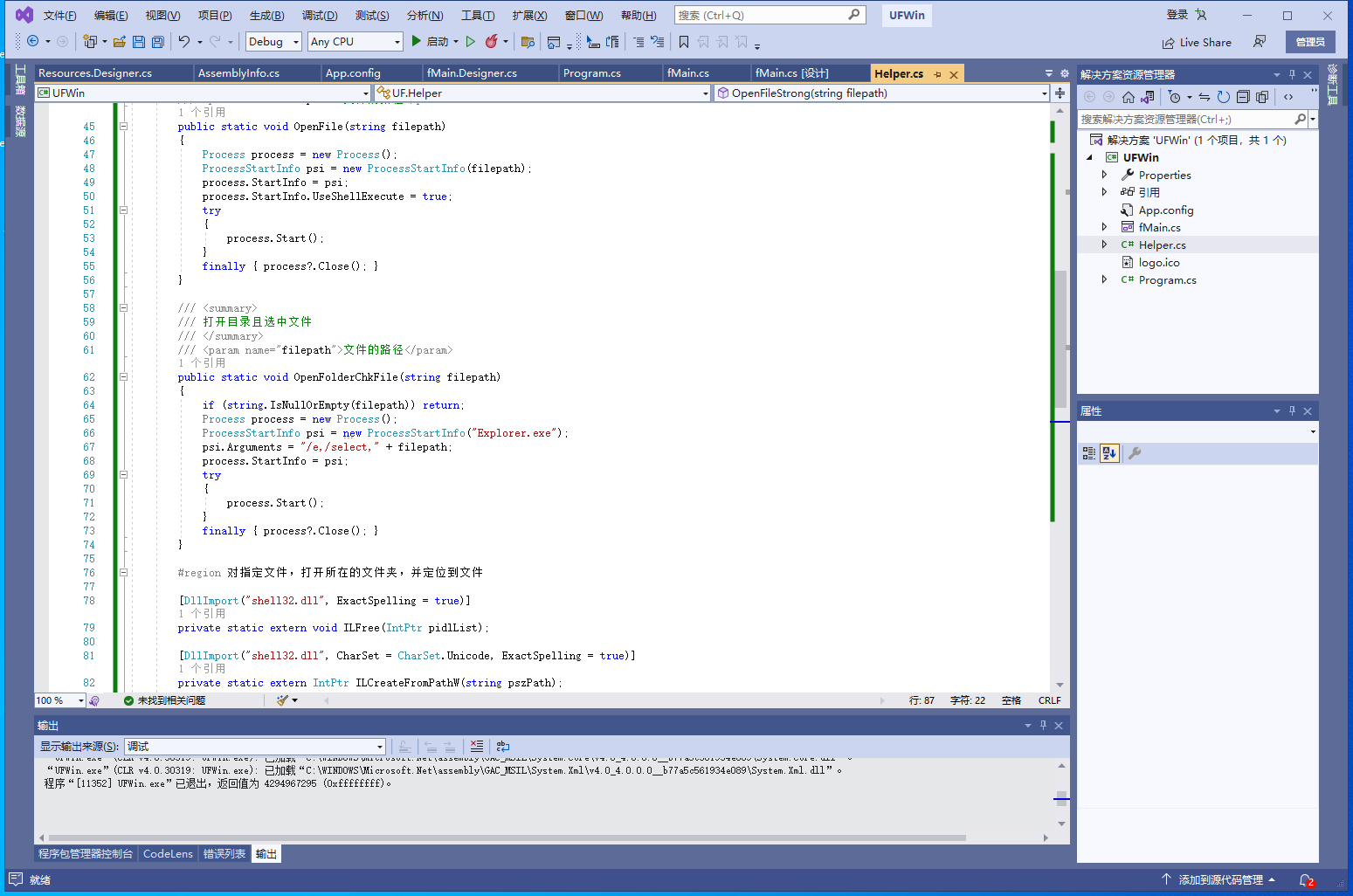Screen dimensions: 1353x896
Task: Click the code editor vertical scrollbar thumb
Action: [1060, 339]
